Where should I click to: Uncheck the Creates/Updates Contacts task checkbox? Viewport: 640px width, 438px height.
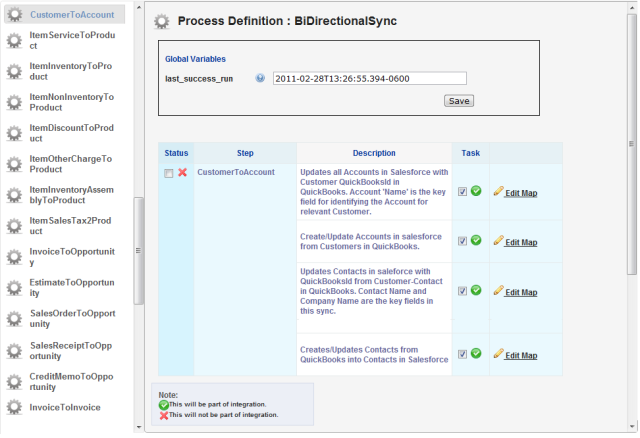(x=463, y=354)
